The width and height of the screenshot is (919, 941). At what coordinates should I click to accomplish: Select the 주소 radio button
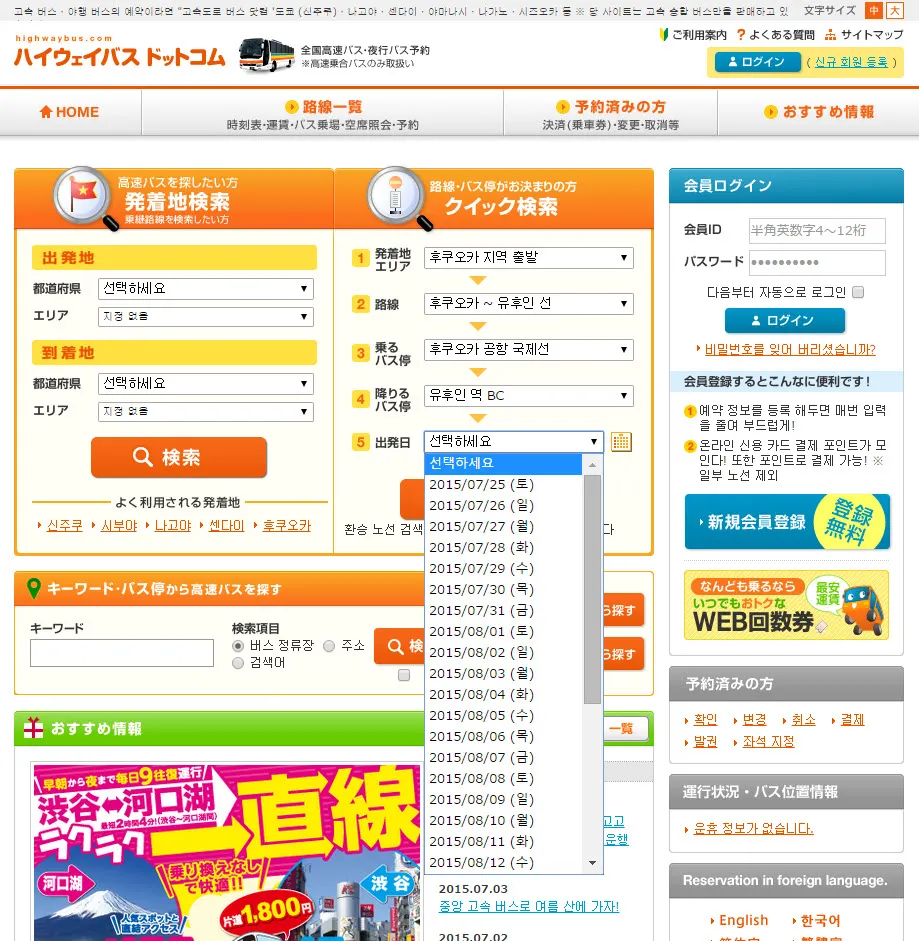[x=329, y=646]
